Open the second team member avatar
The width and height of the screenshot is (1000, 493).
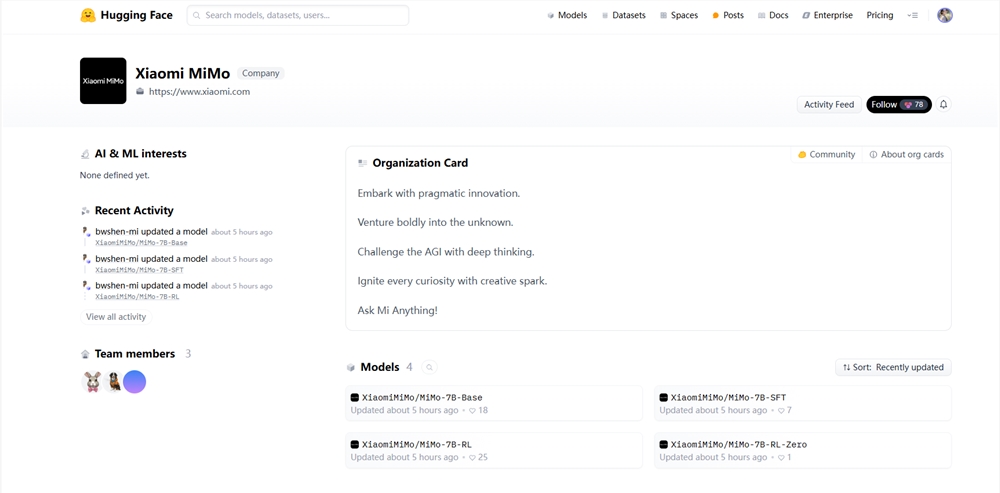pos(114,381)
